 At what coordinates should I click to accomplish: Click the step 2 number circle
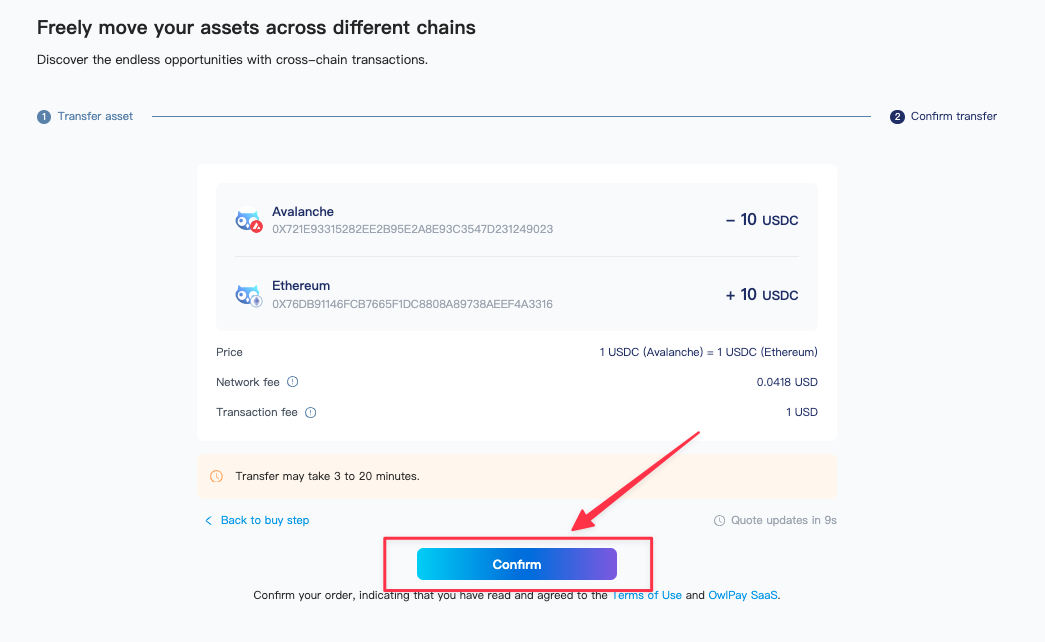point(897,117)
